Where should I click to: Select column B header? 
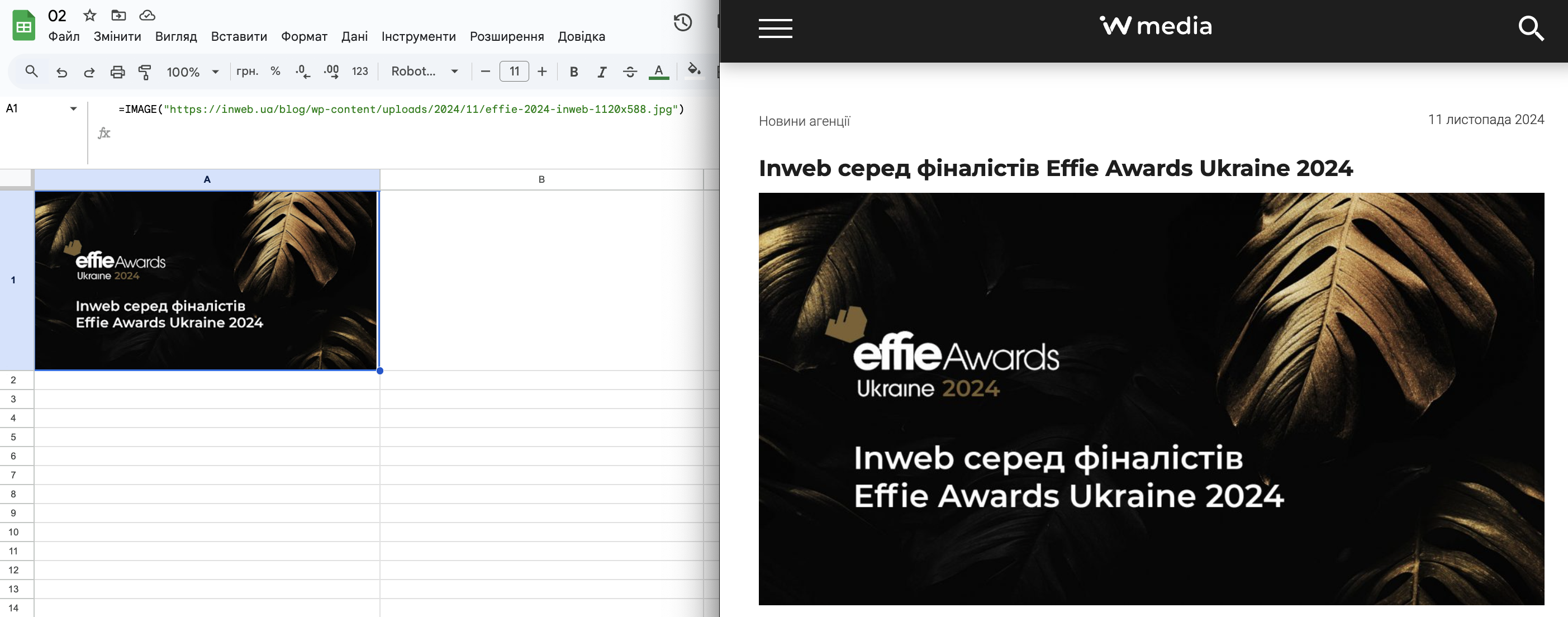pos(541,179)
